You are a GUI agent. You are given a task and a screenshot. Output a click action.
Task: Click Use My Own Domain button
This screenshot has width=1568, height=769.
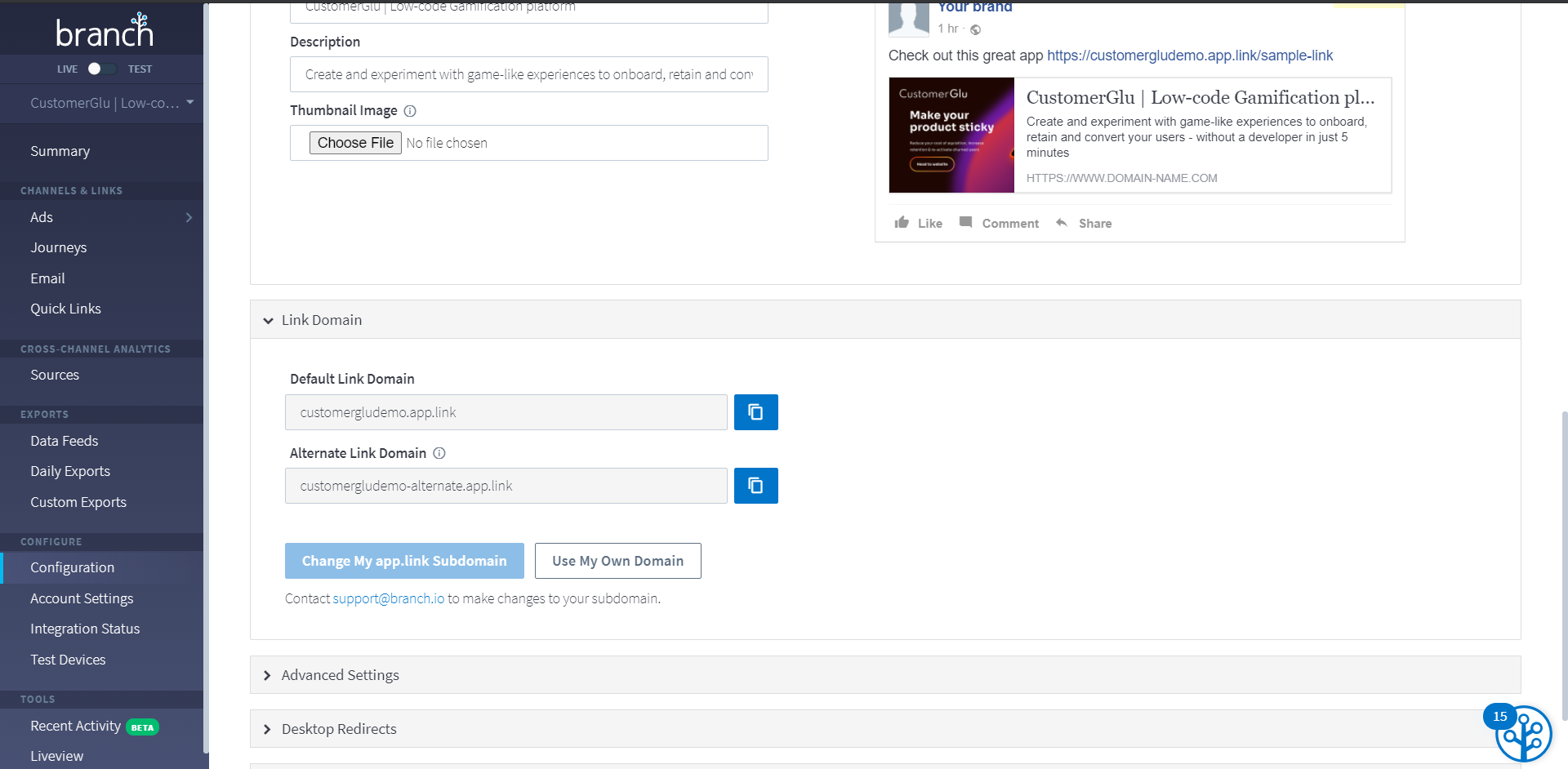[x=617, y=561]
